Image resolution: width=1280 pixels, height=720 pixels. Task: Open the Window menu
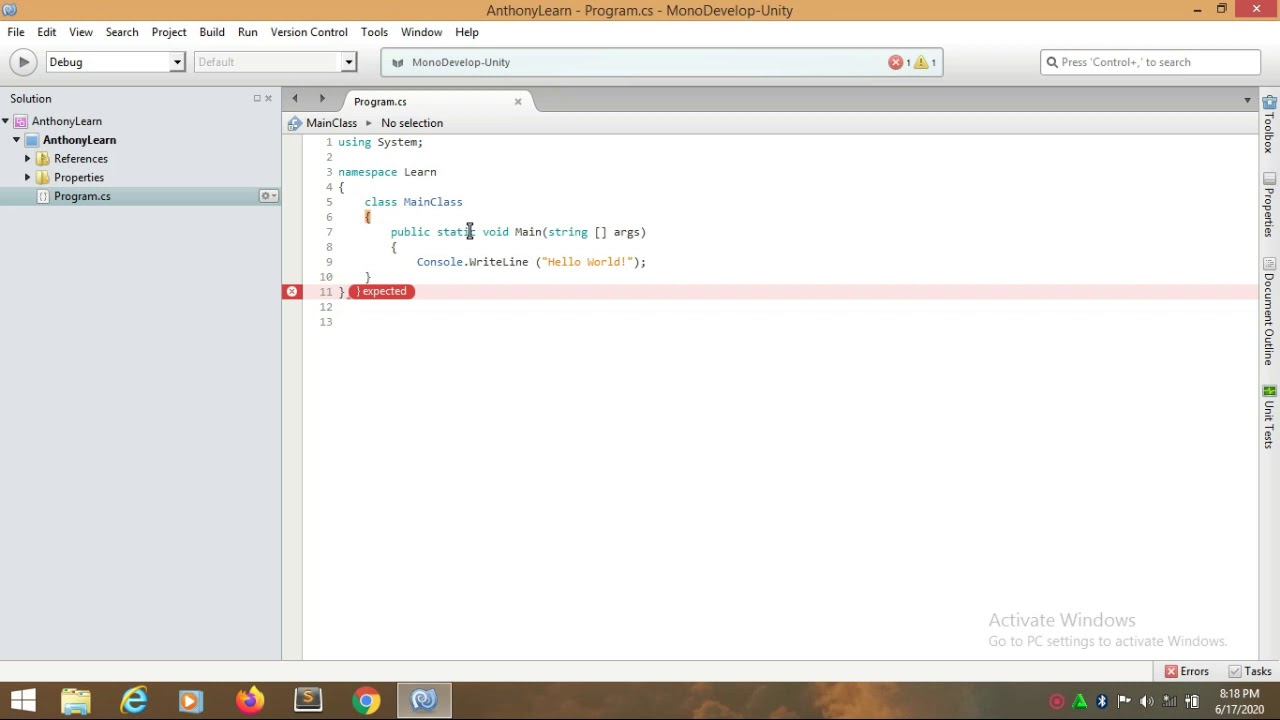[421, 32]
